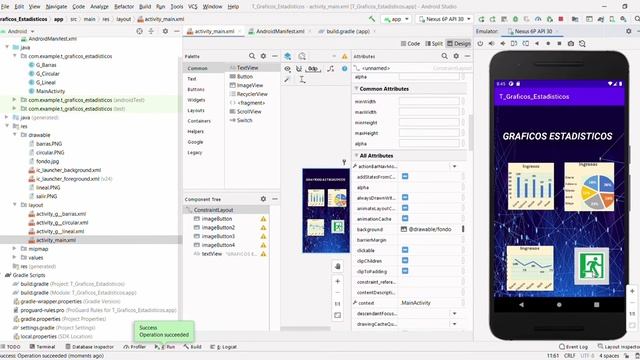The height and width of the screenshot is (360, 640).
Task: Expand the mipmap folder
Action: pos(15,249)
